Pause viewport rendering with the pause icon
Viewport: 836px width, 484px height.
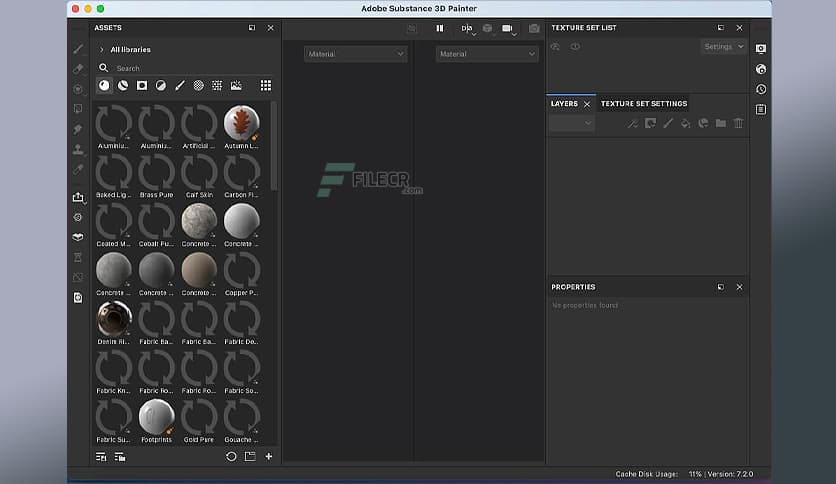[x=440, y=28]
